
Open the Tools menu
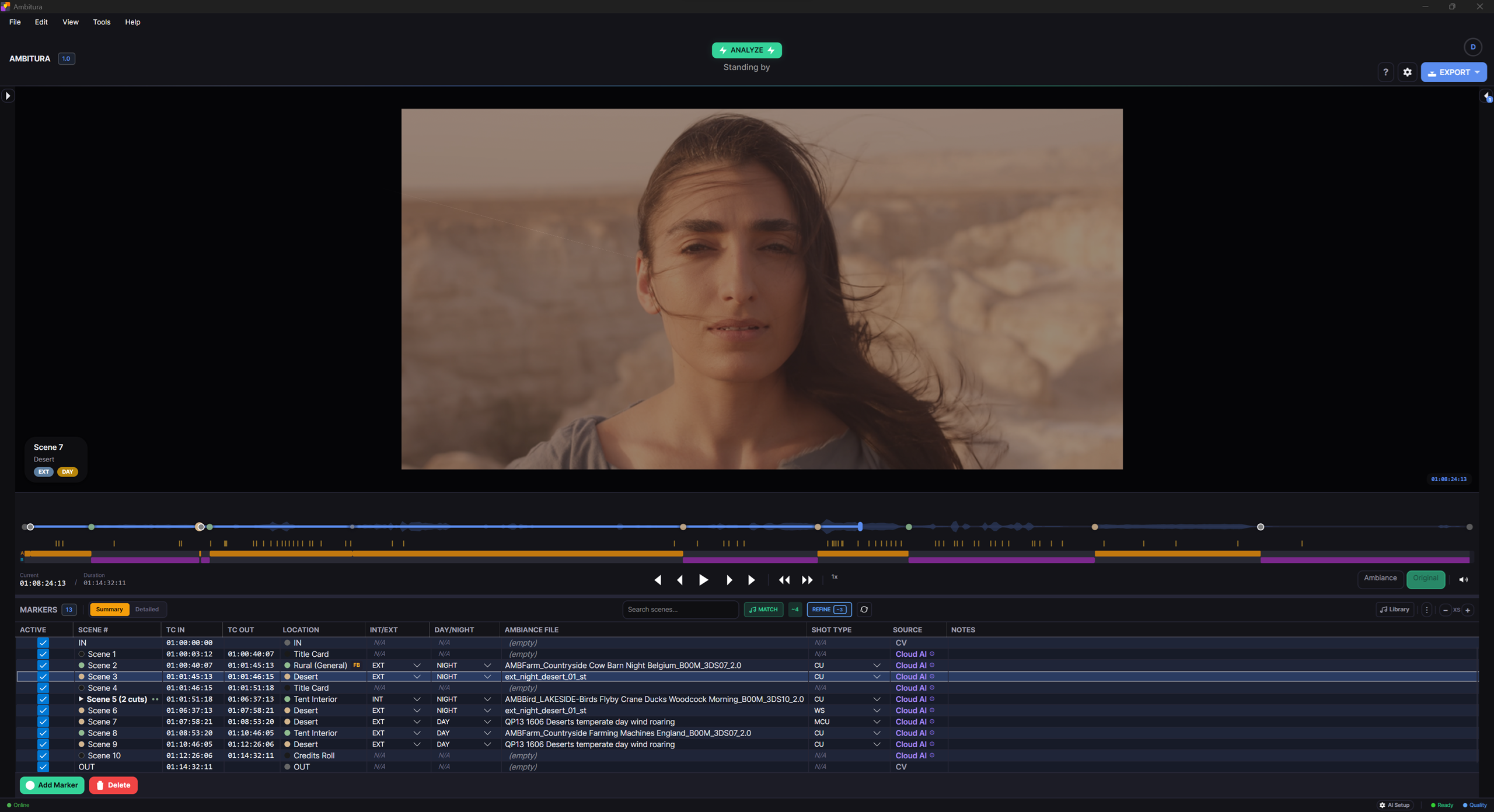pyautogui.click(x=102, y=22)
